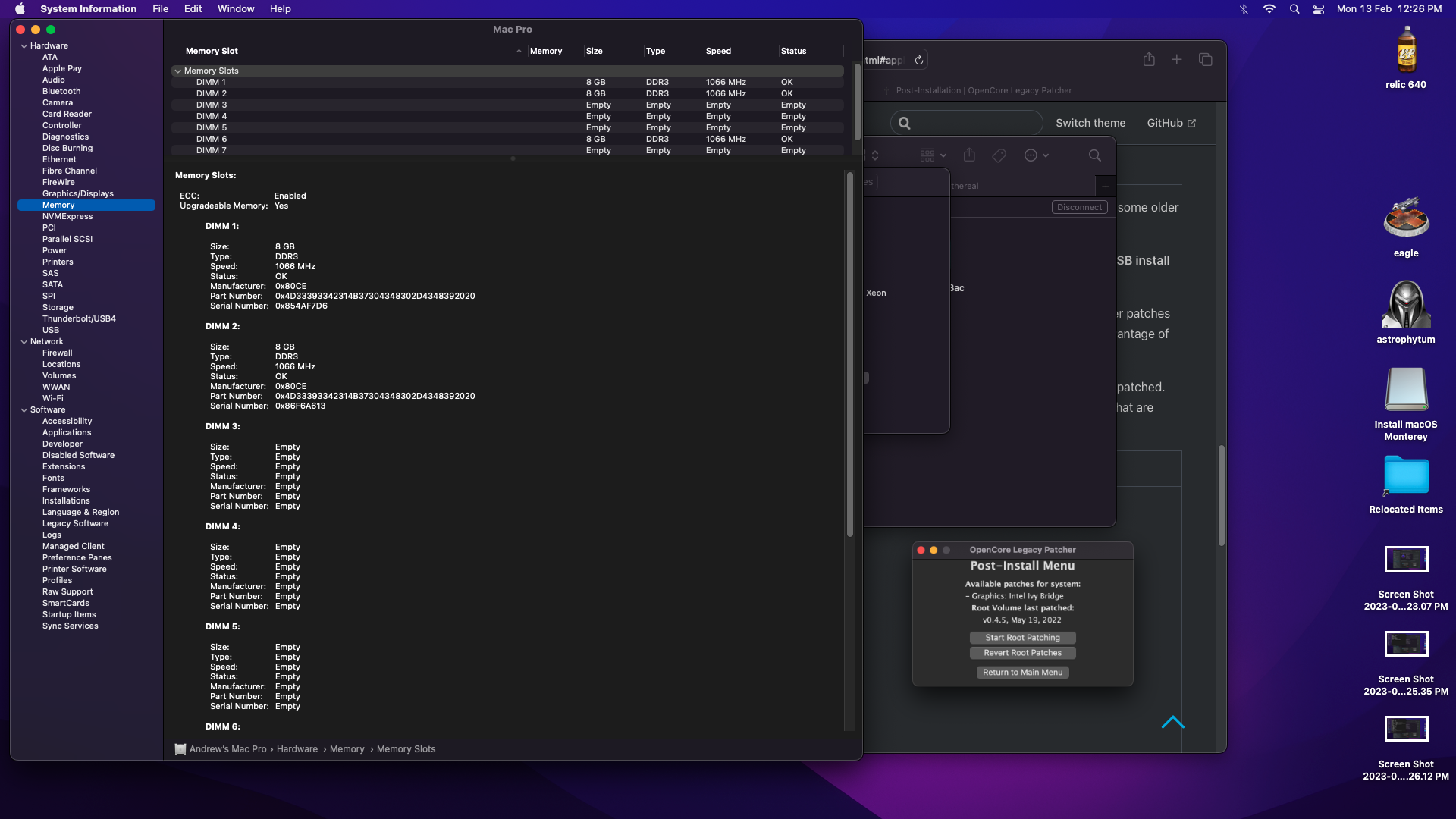This screenshot has height=819, width=1456.
Task: Click Safari's share icon
Action: click(x=1149, y=59)
